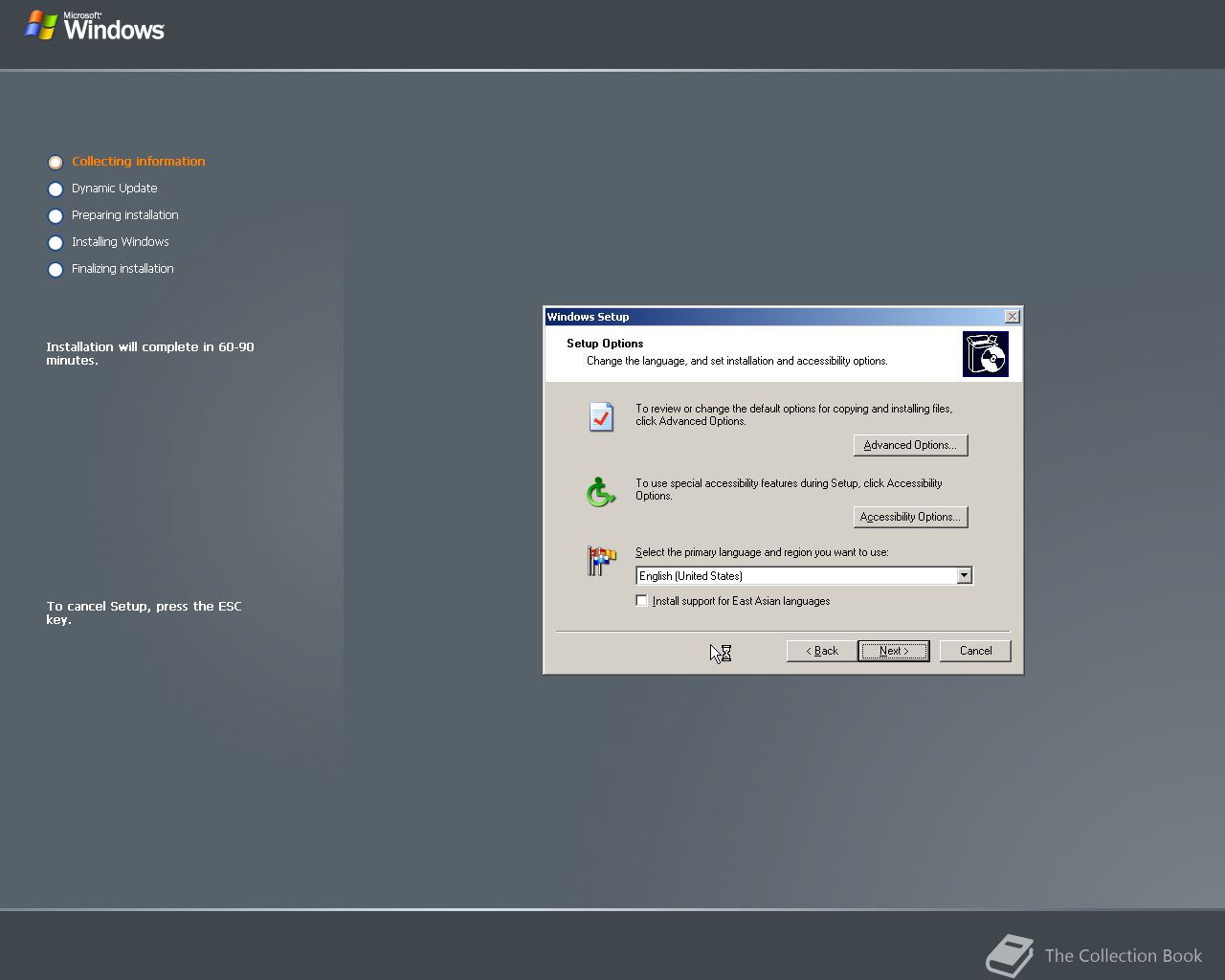Image resolution: width=1225 pixels, height=980 pixels.
Task: Click the green wheelchair accessibility icon
Action: [601, 492]
